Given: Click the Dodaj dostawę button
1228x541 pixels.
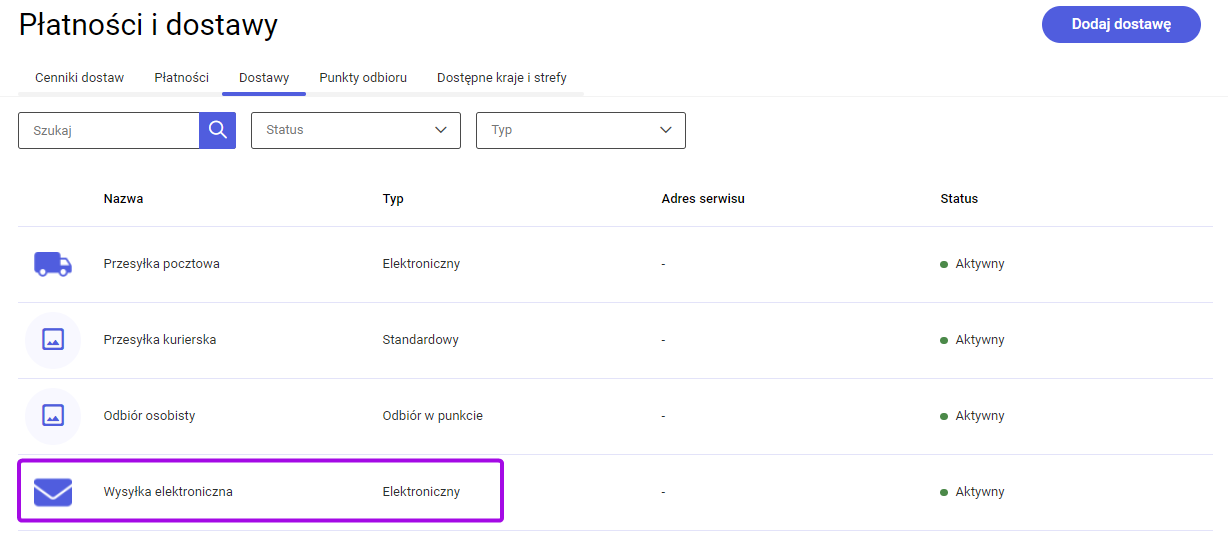Looking at the screenshot, I should pyautogui.click(x=1121, y=24).
